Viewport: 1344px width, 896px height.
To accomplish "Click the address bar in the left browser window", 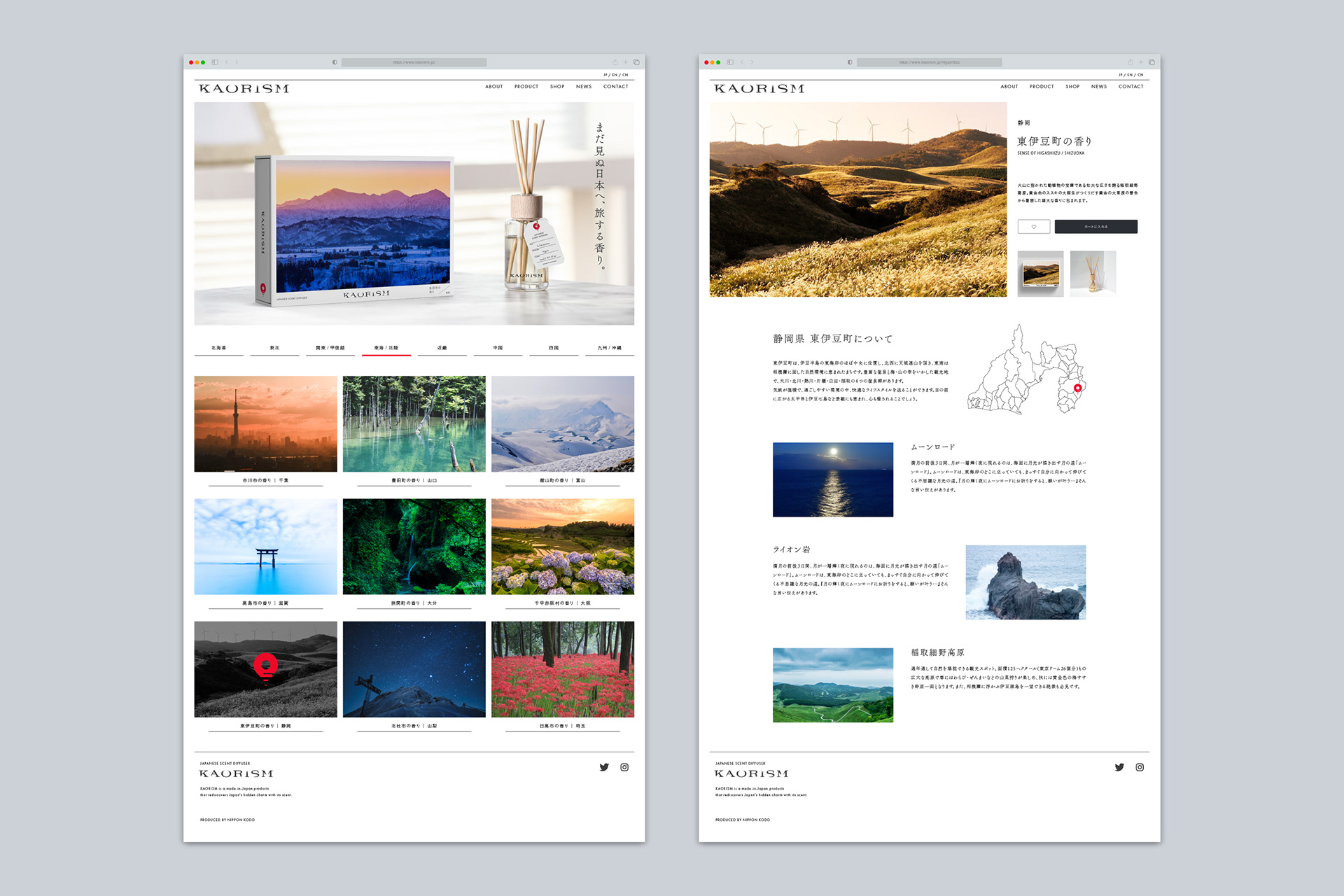I will click(x=414, y=62).
